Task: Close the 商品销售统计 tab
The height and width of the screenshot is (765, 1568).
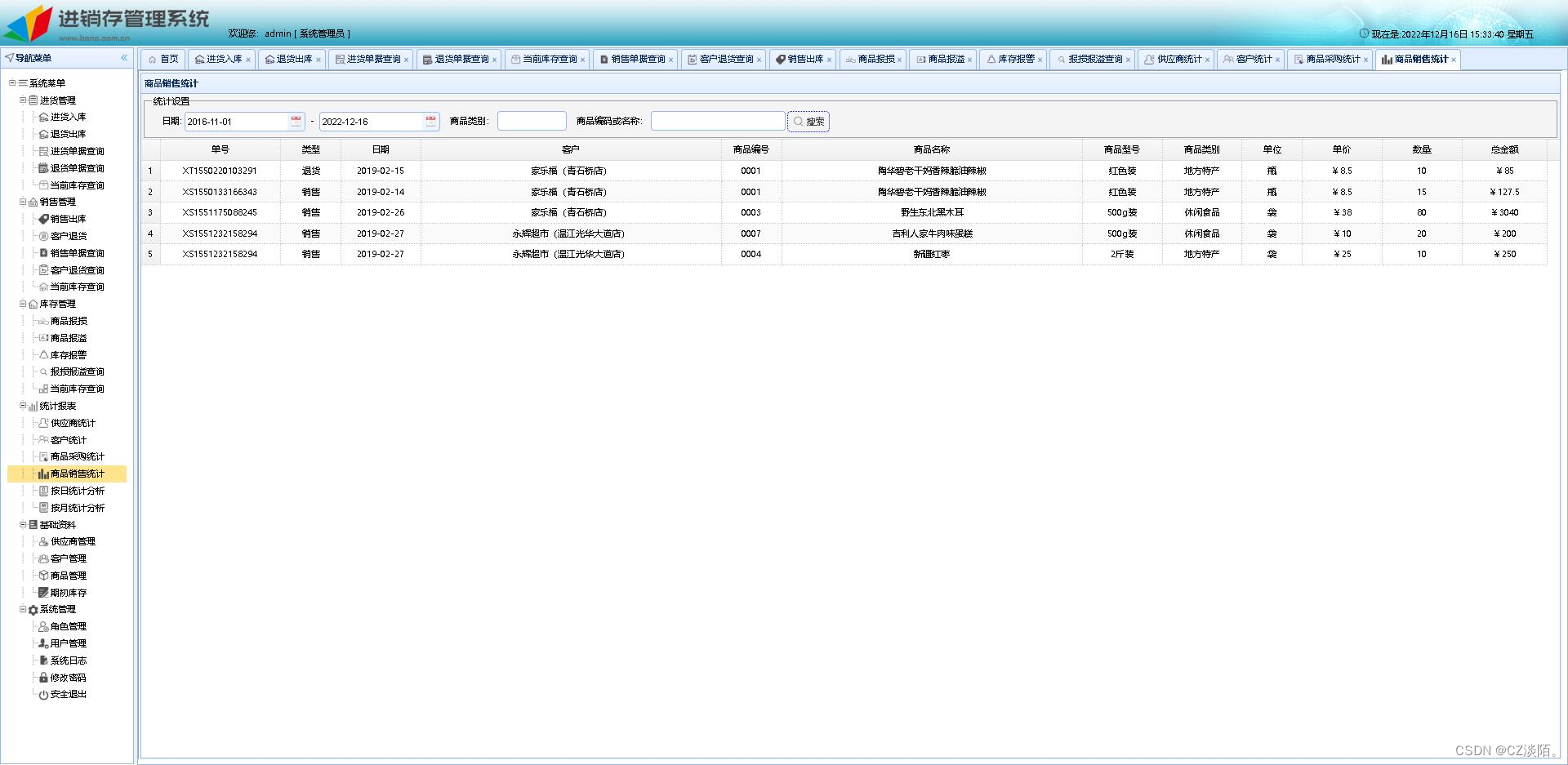Action: tap(1454, 60)
